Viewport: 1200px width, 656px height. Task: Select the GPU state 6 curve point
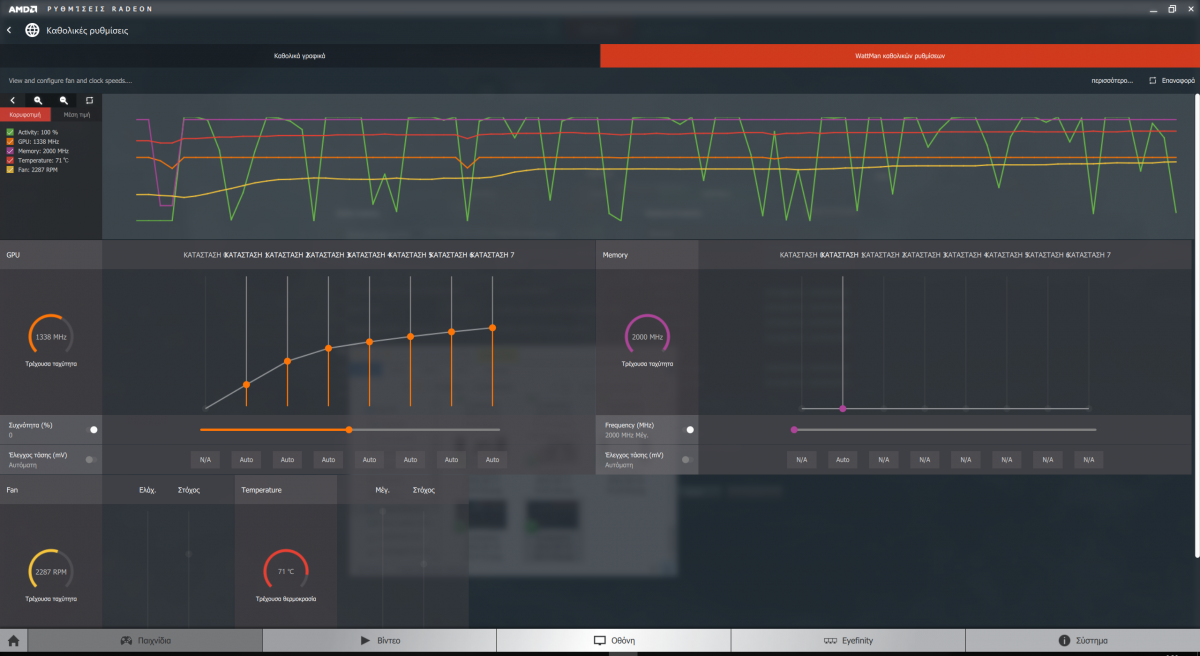[x=451, y=331]
